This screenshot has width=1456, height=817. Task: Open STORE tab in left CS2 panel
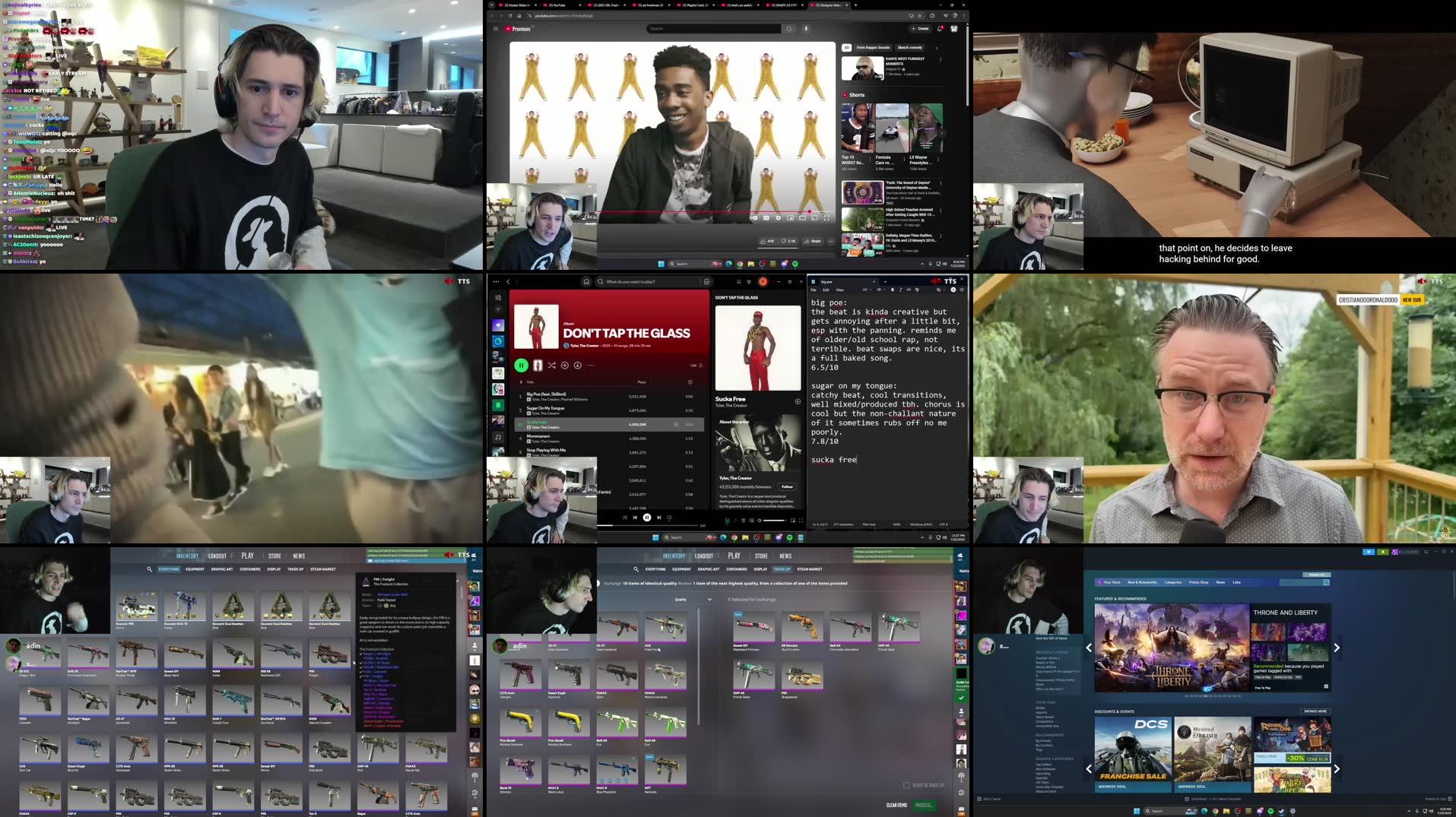point(274,556)
